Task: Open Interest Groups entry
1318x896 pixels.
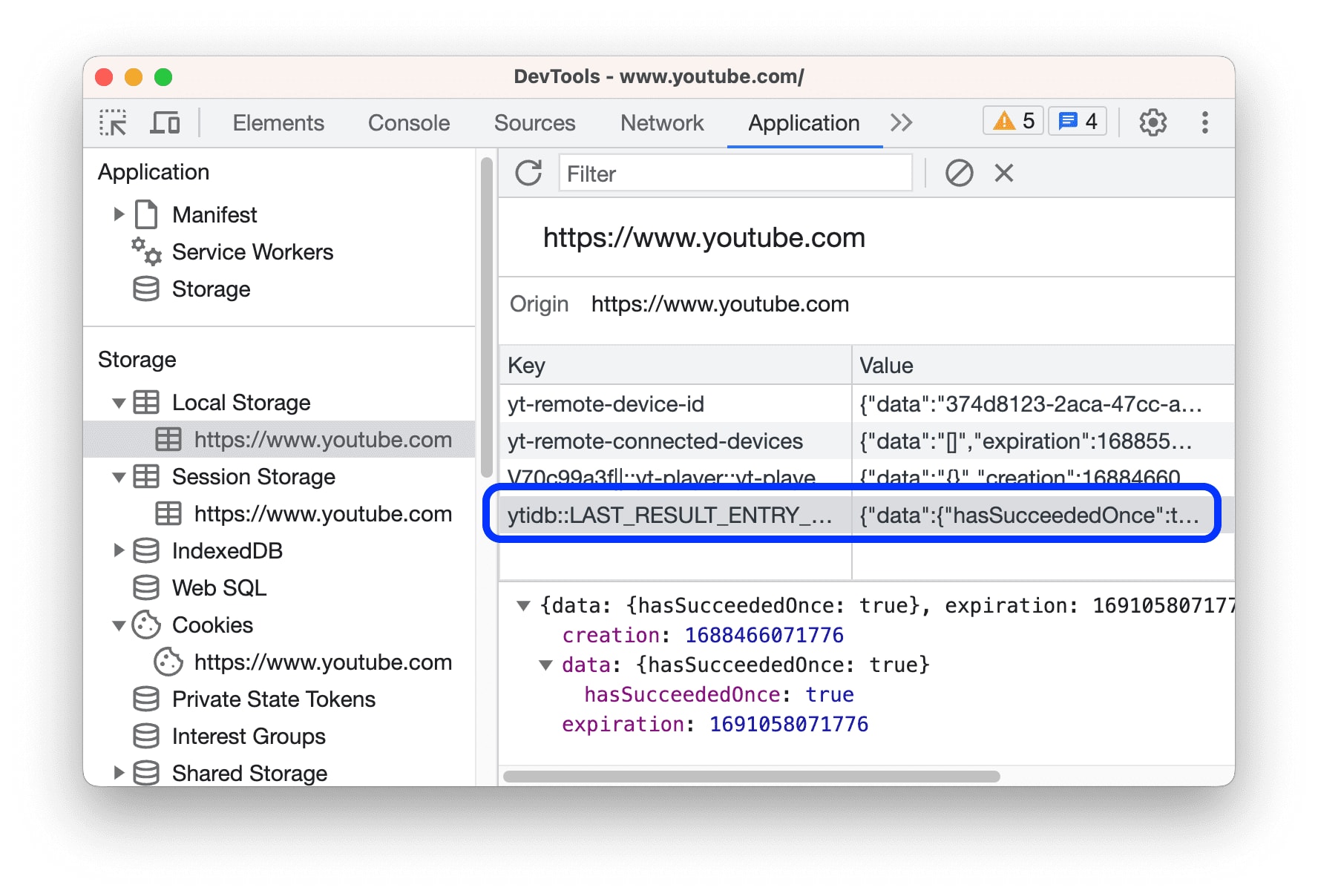Action: click(249, 736)
